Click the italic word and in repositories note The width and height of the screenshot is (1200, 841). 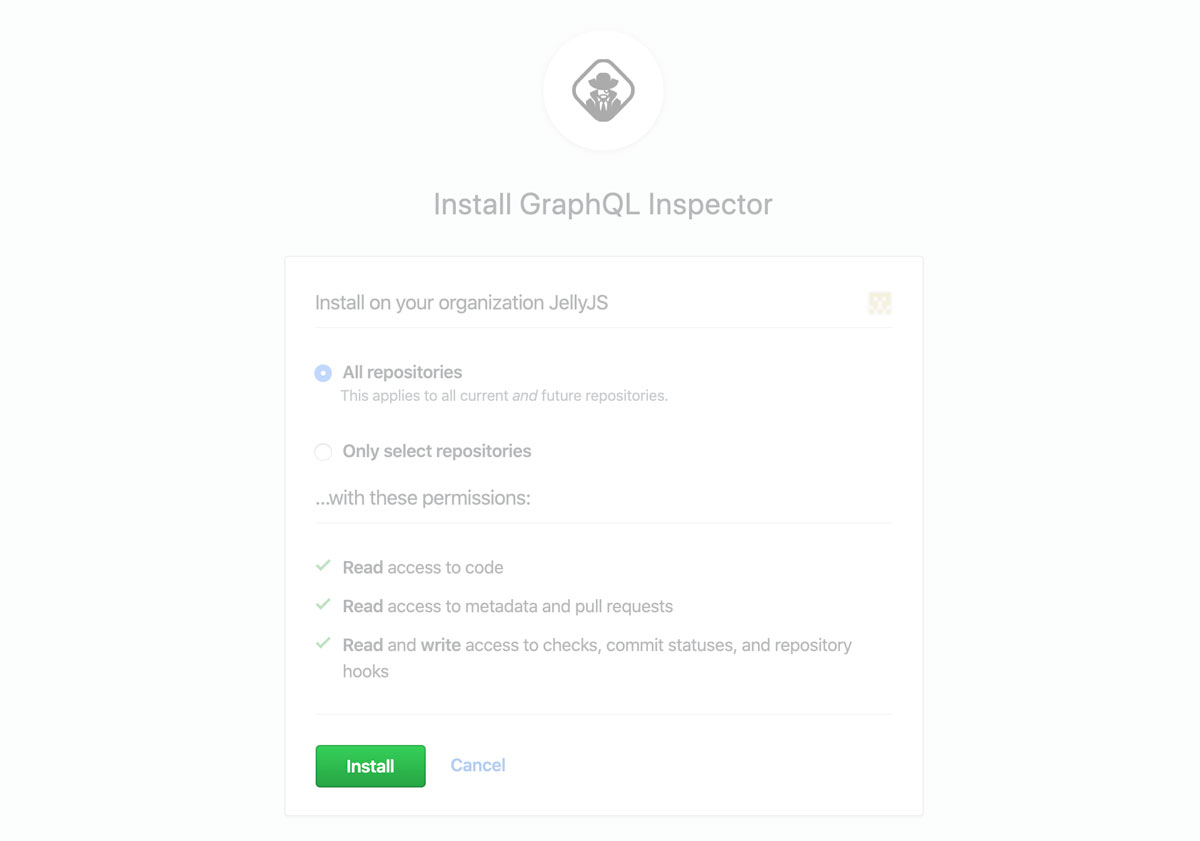[524, 396]
